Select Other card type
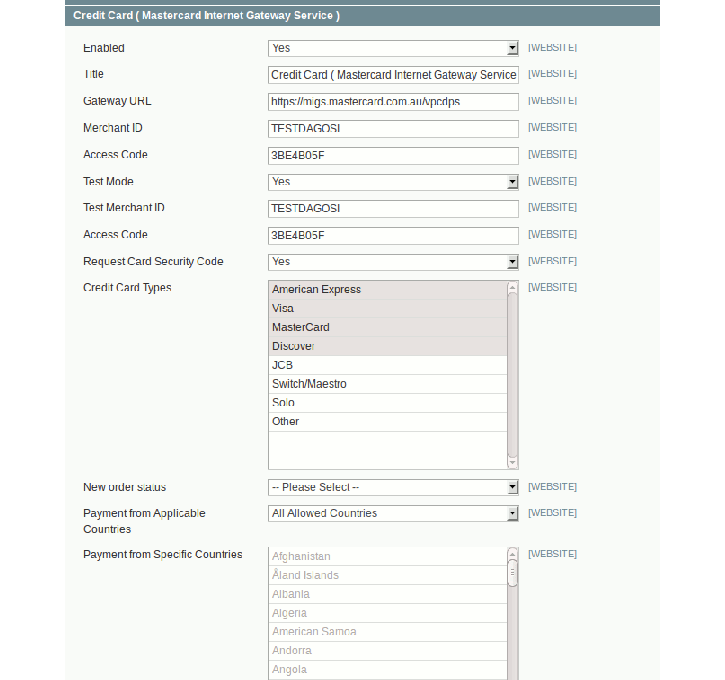The width and height of the screenshot is (725, 680). pyautogui.click(x=387, y=422)
